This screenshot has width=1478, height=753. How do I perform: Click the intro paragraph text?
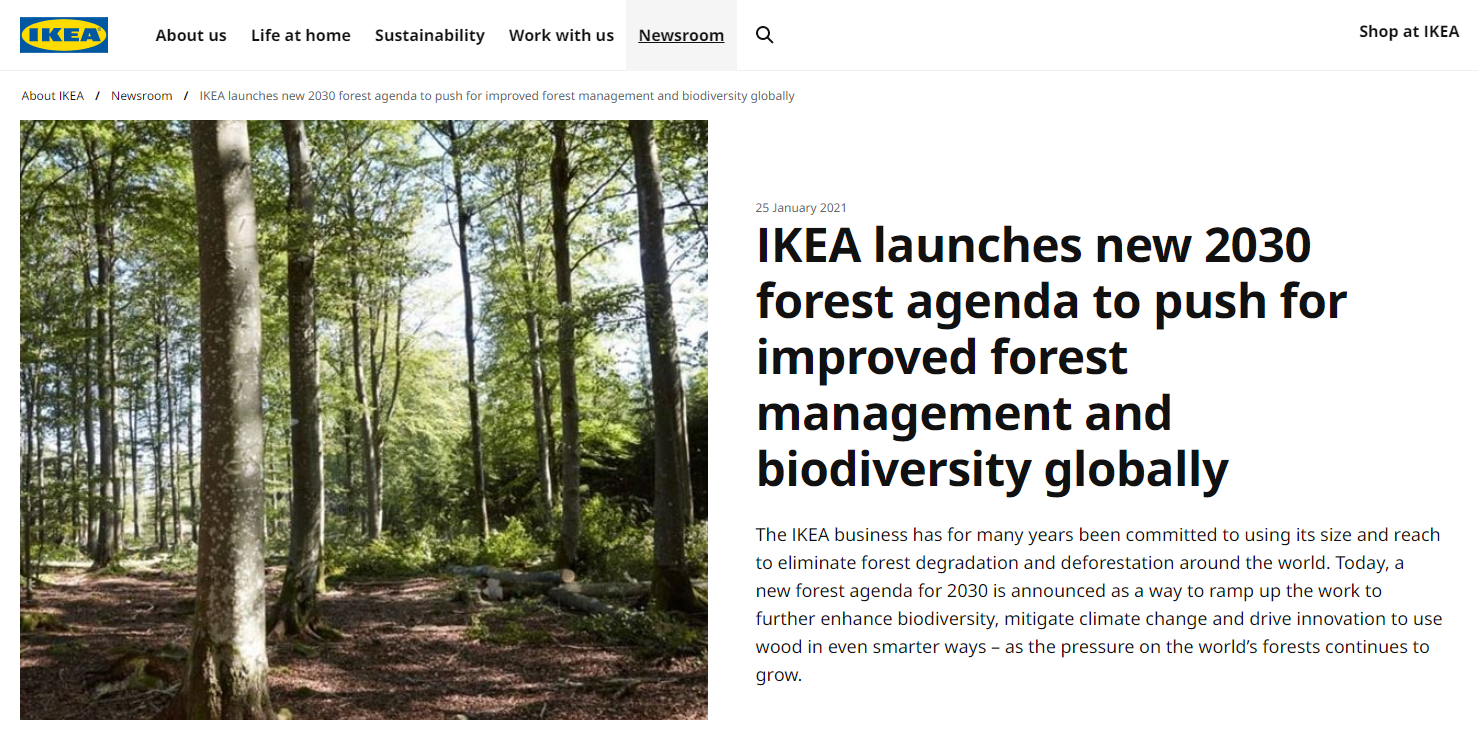point(1098,604)
